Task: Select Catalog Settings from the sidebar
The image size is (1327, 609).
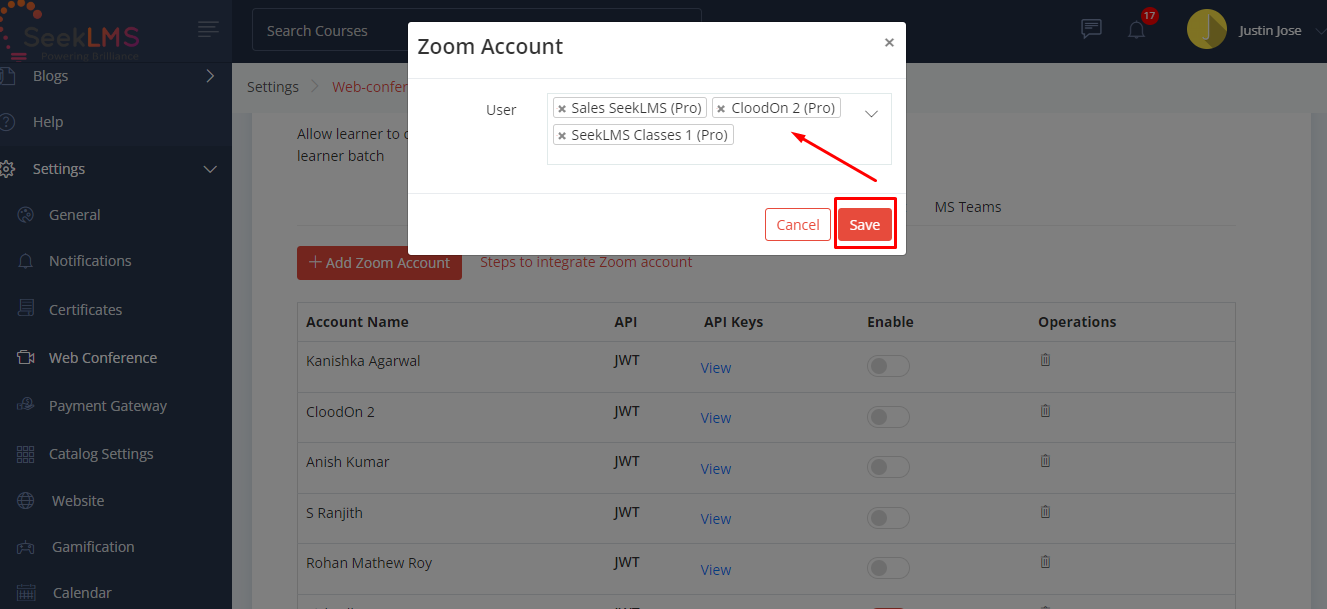Action: [100, 453]
